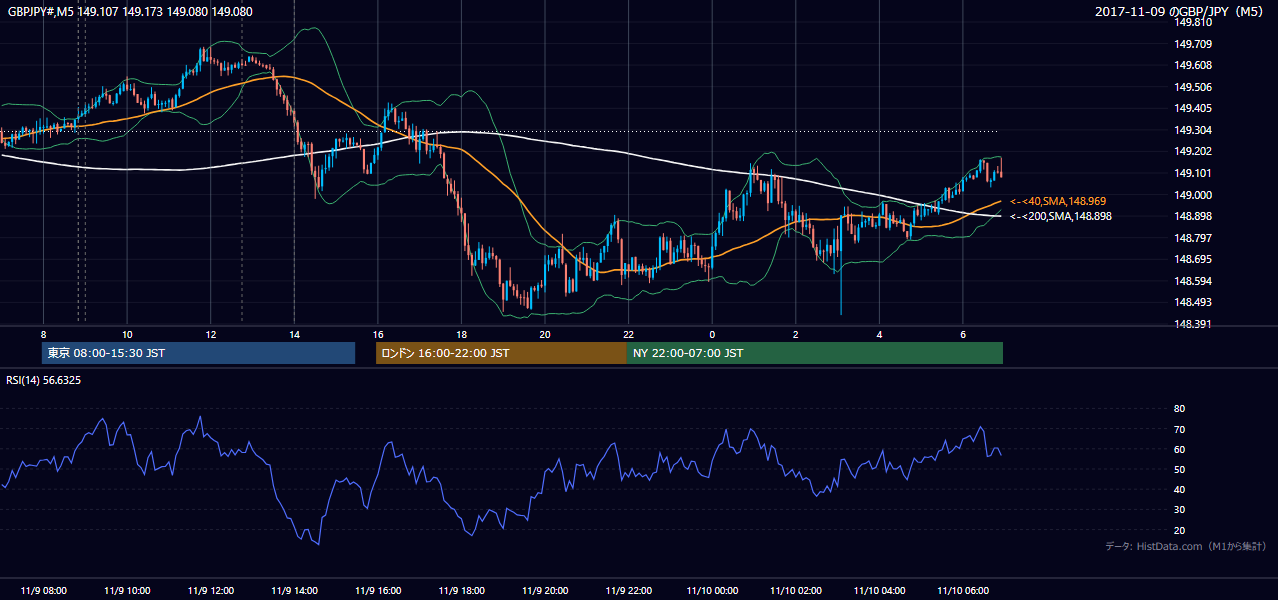The height and width of the screenshot is (600, 1278).
Task: Click hour label 14 under price chart
Action: point(294,334)
